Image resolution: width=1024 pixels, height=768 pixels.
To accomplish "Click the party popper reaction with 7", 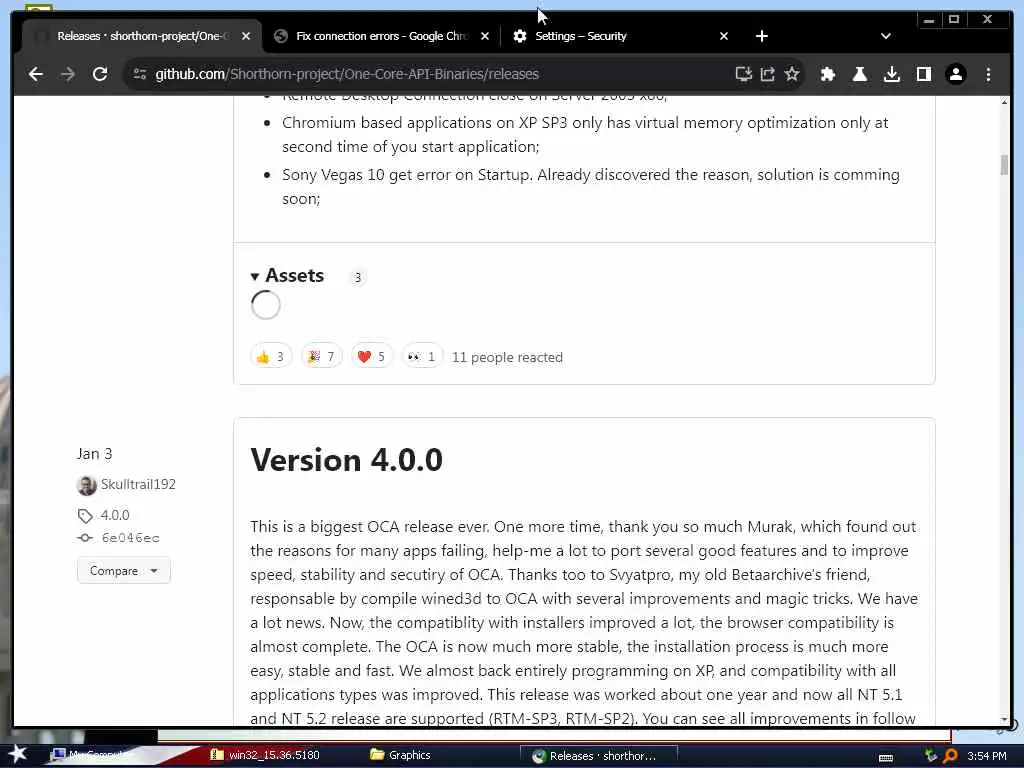I will (x=322, y=357).
